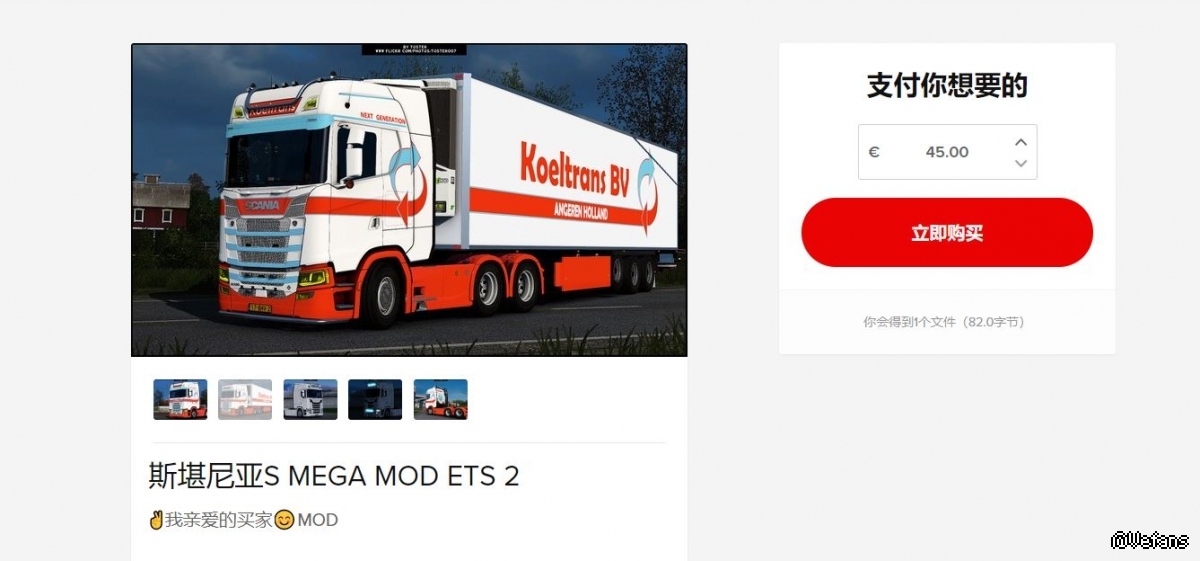Click the flickr credit banner atop the image
The image size is (1200, 561).
click(x=414, y=49)
